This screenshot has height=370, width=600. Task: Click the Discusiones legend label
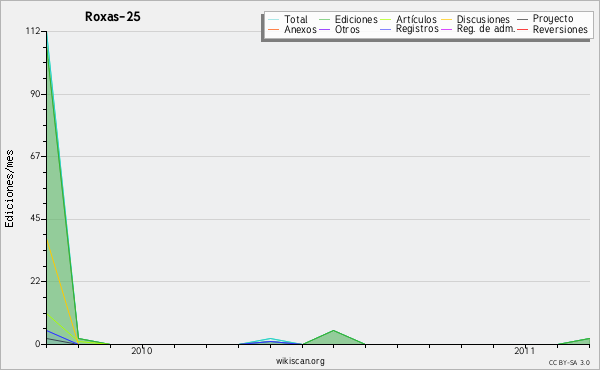tap(483, 19)
